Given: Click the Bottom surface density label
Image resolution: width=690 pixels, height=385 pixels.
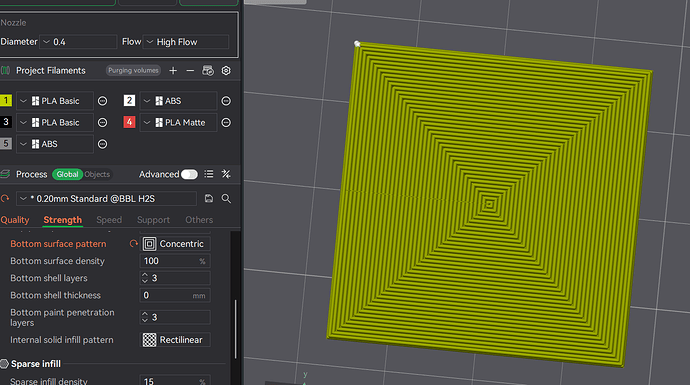Looking at the screenshot, I should click(57, 261).
